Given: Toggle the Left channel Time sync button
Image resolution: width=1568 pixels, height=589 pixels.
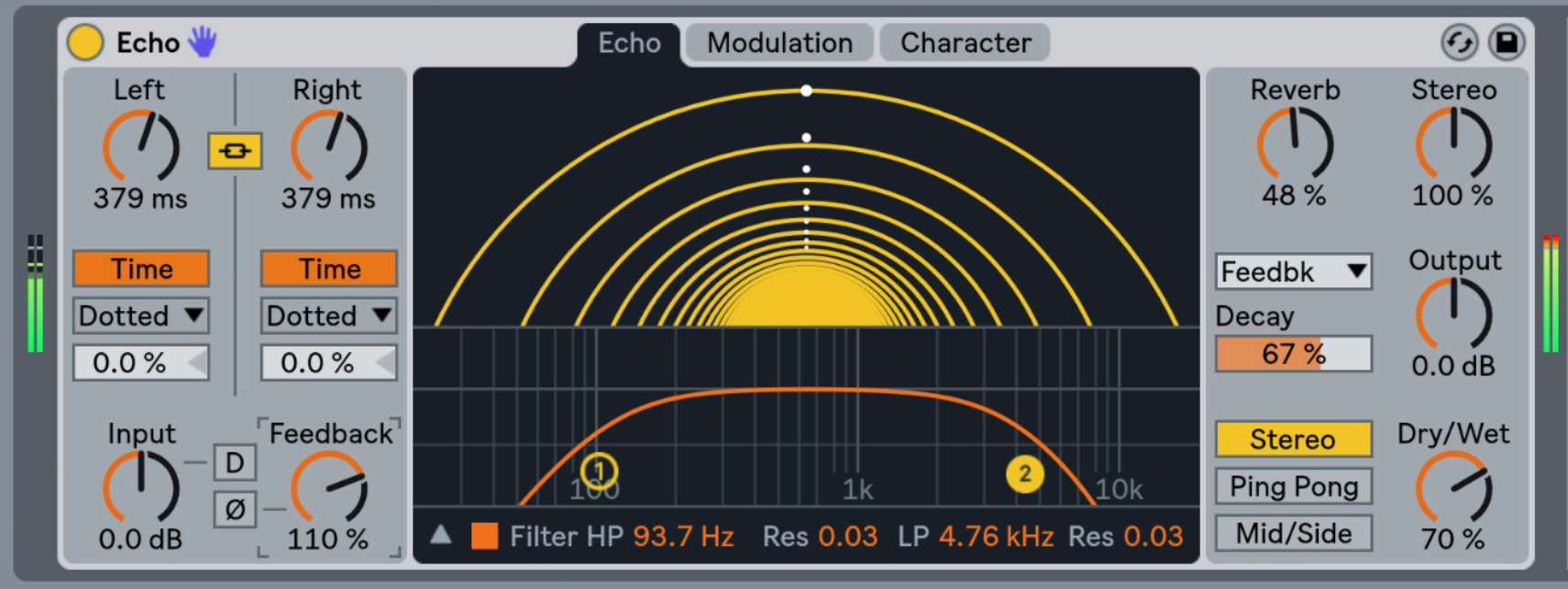Looking at the screenshot, I should 141,269.
